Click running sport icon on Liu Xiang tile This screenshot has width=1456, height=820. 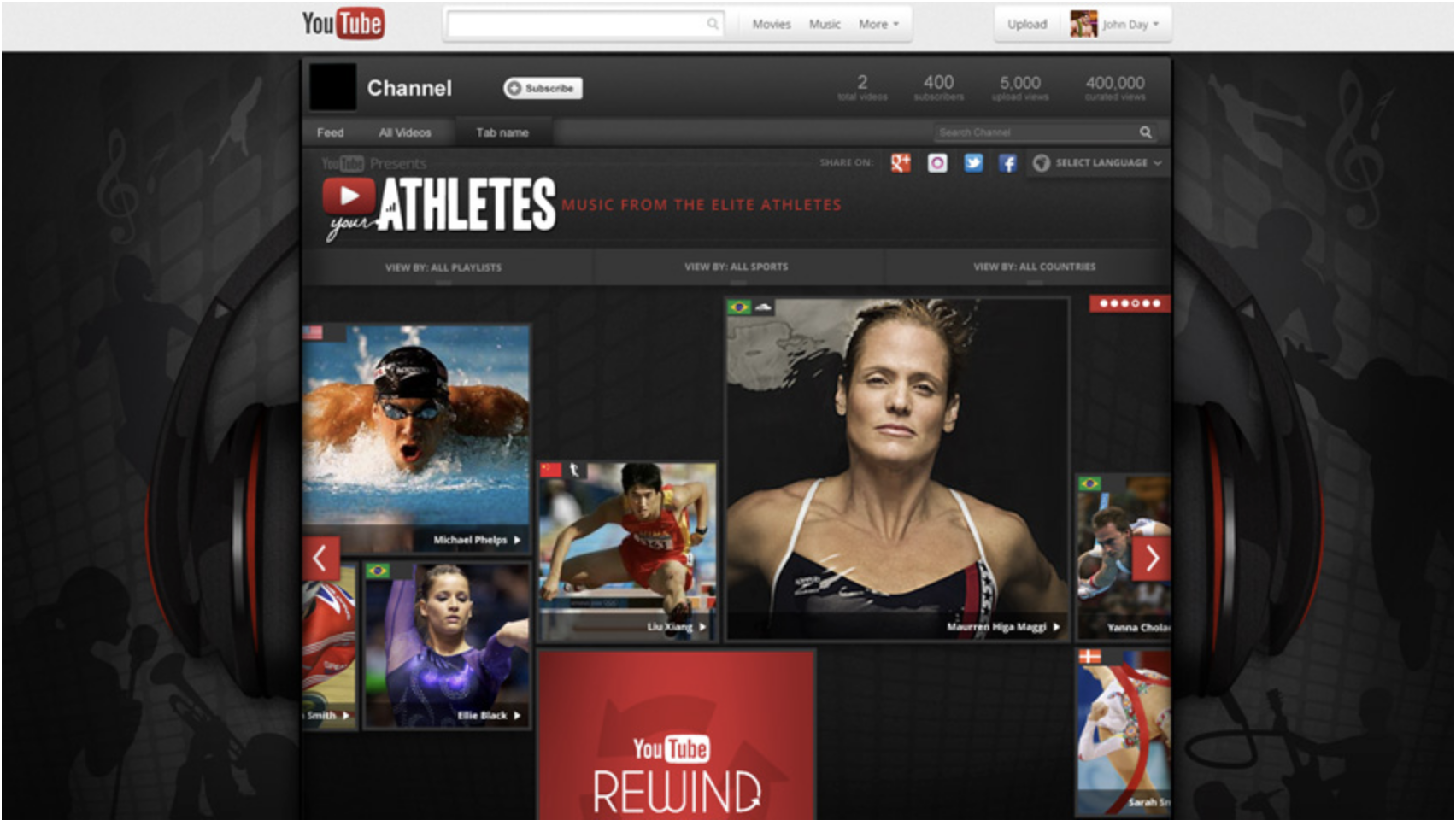click(x=575, y=470)
